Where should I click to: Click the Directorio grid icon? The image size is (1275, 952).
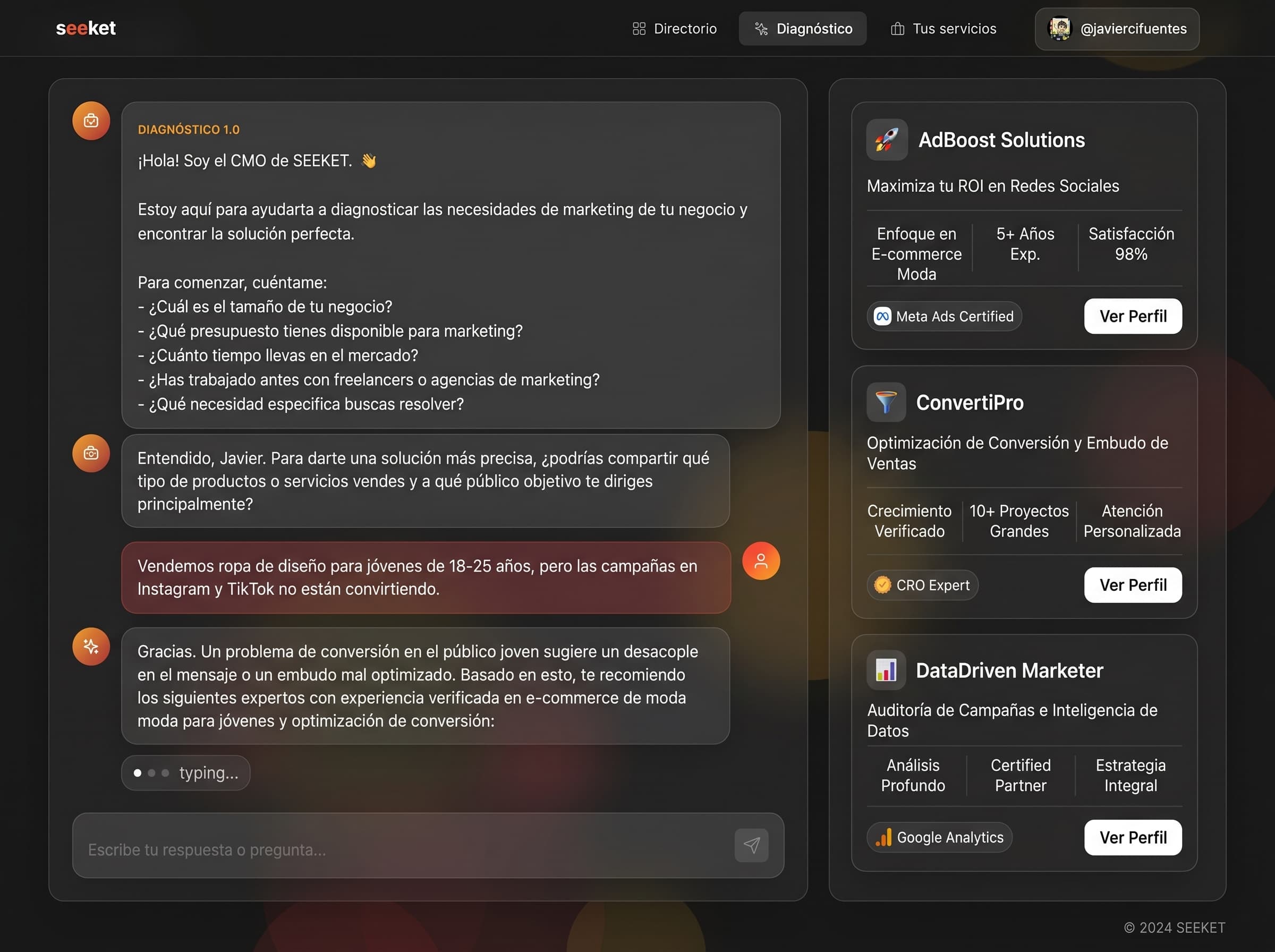coord(639,29)
